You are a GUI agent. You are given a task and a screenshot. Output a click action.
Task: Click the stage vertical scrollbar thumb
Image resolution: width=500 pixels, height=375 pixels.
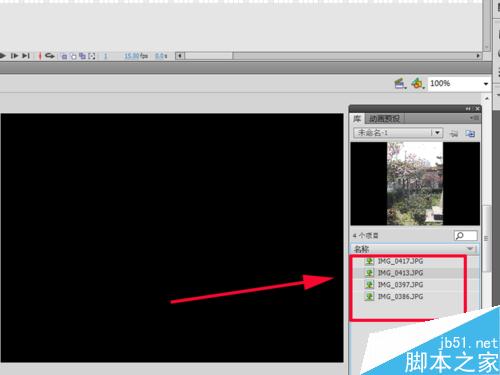[x=487, y=238]
